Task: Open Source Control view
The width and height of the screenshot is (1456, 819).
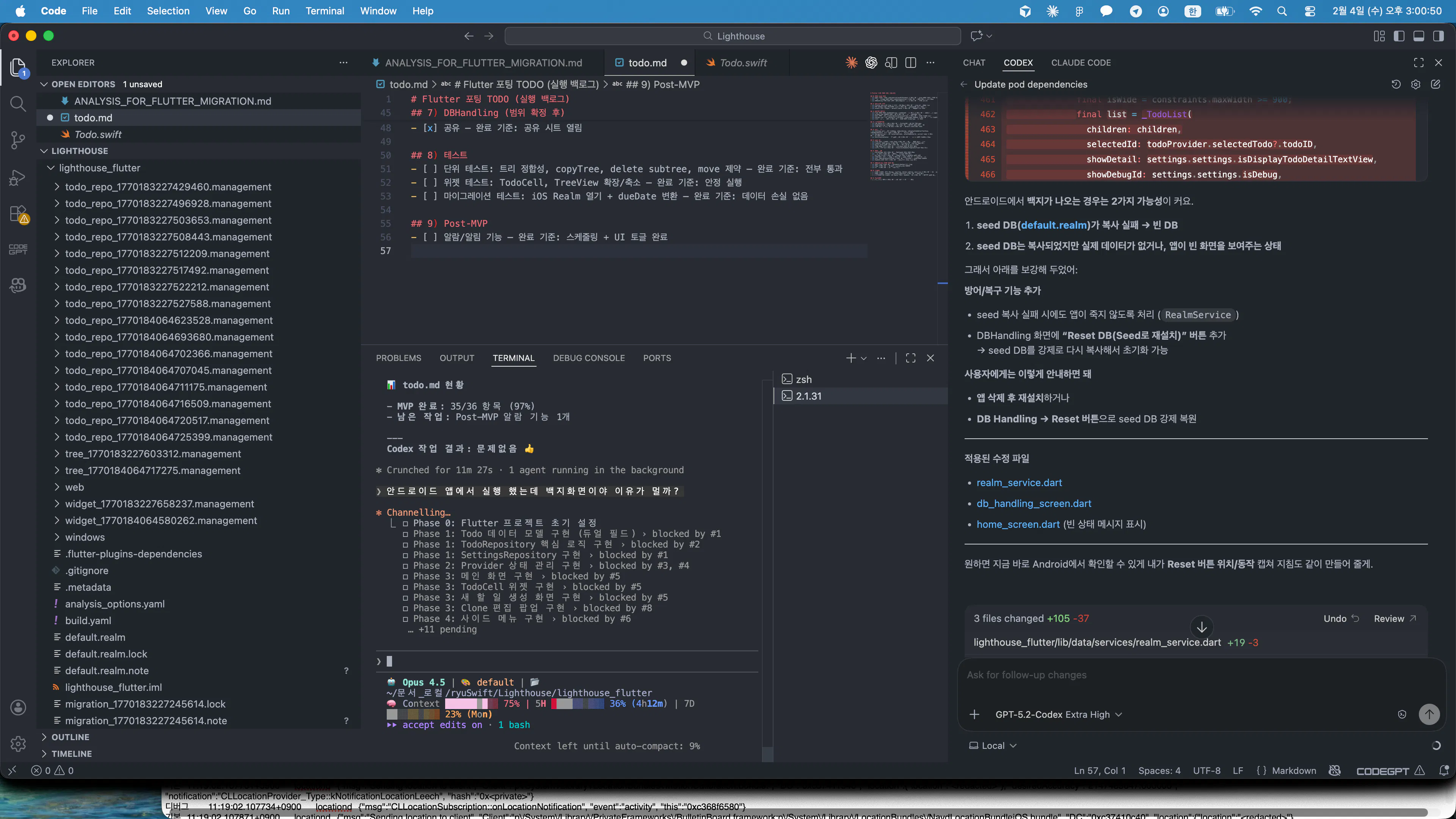Action: point(18,140)
